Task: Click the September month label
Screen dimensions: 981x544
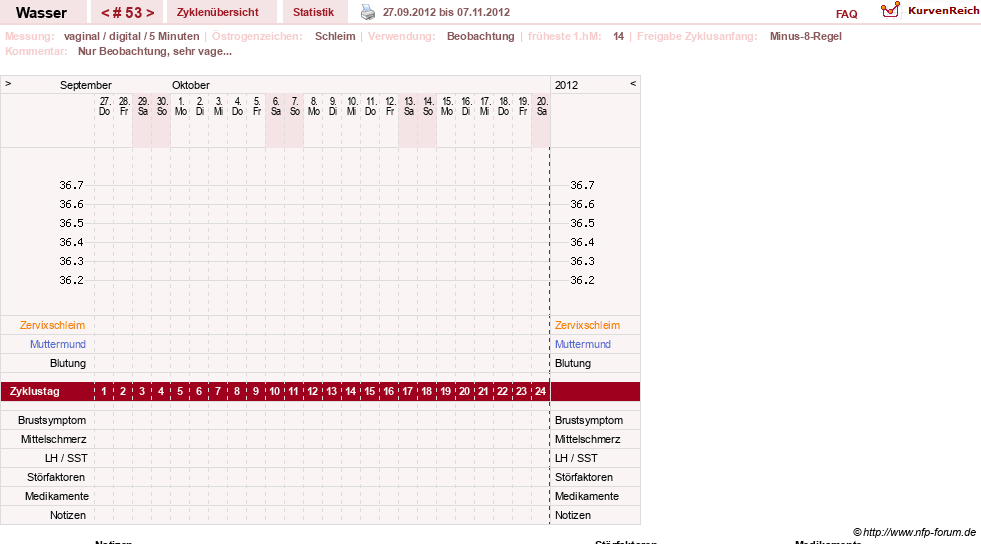Action: tap(86, 85)
